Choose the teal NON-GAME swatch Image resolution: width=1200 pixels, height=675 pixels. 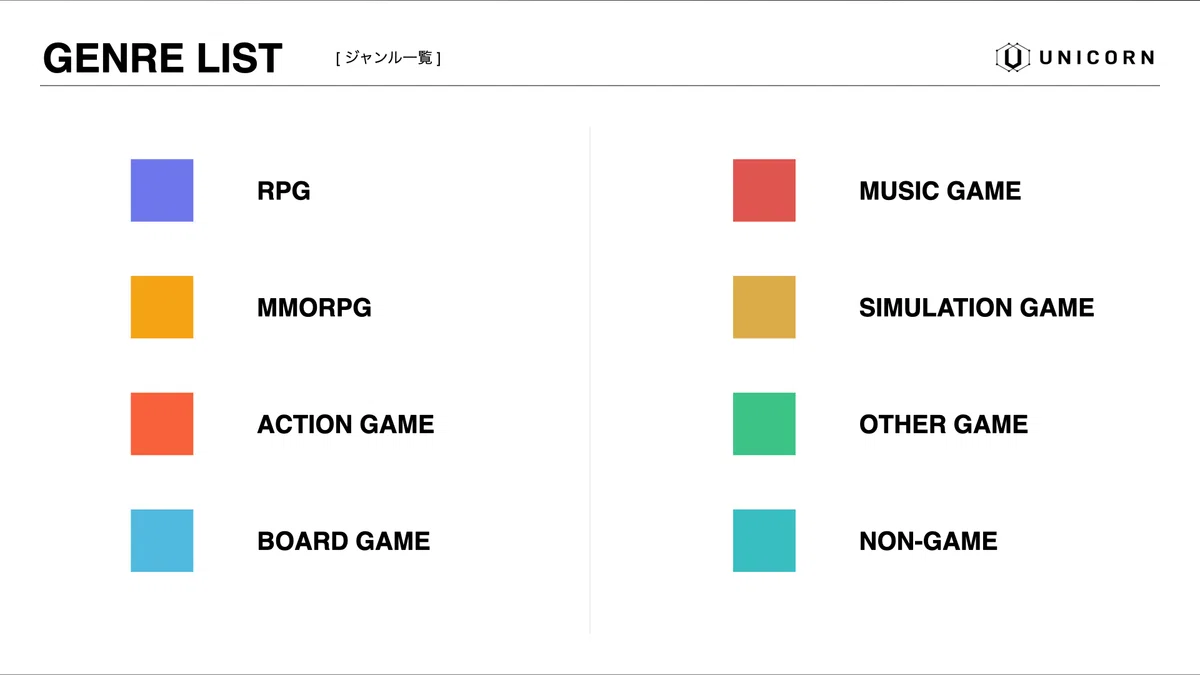[764, 541]
